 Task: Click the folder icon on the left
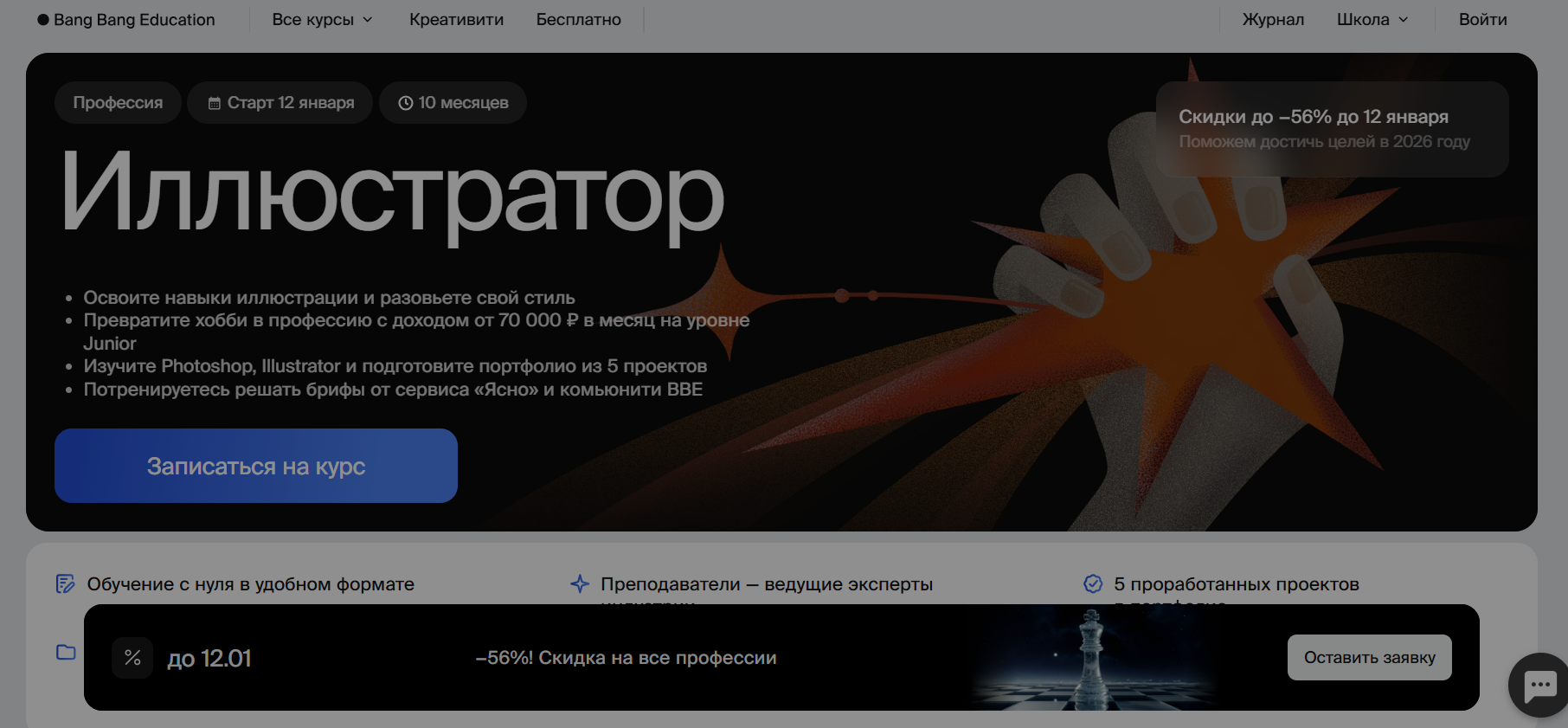point(66,652)
